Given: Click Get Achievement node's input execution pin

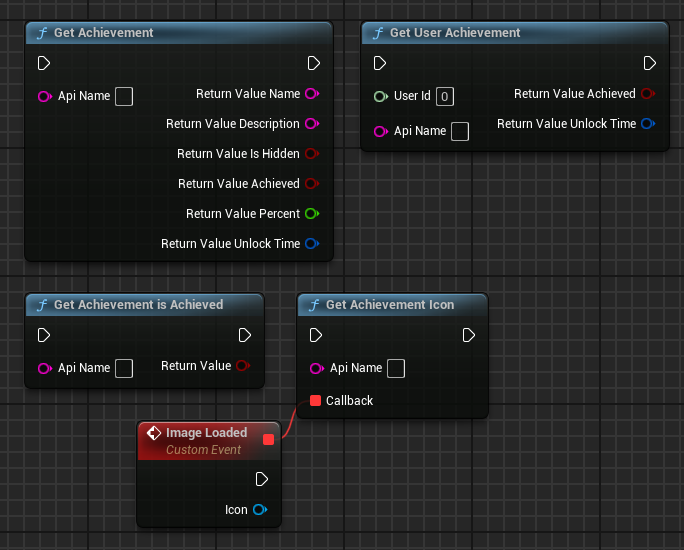Looking at the screenshot, I should coord(44,63).
